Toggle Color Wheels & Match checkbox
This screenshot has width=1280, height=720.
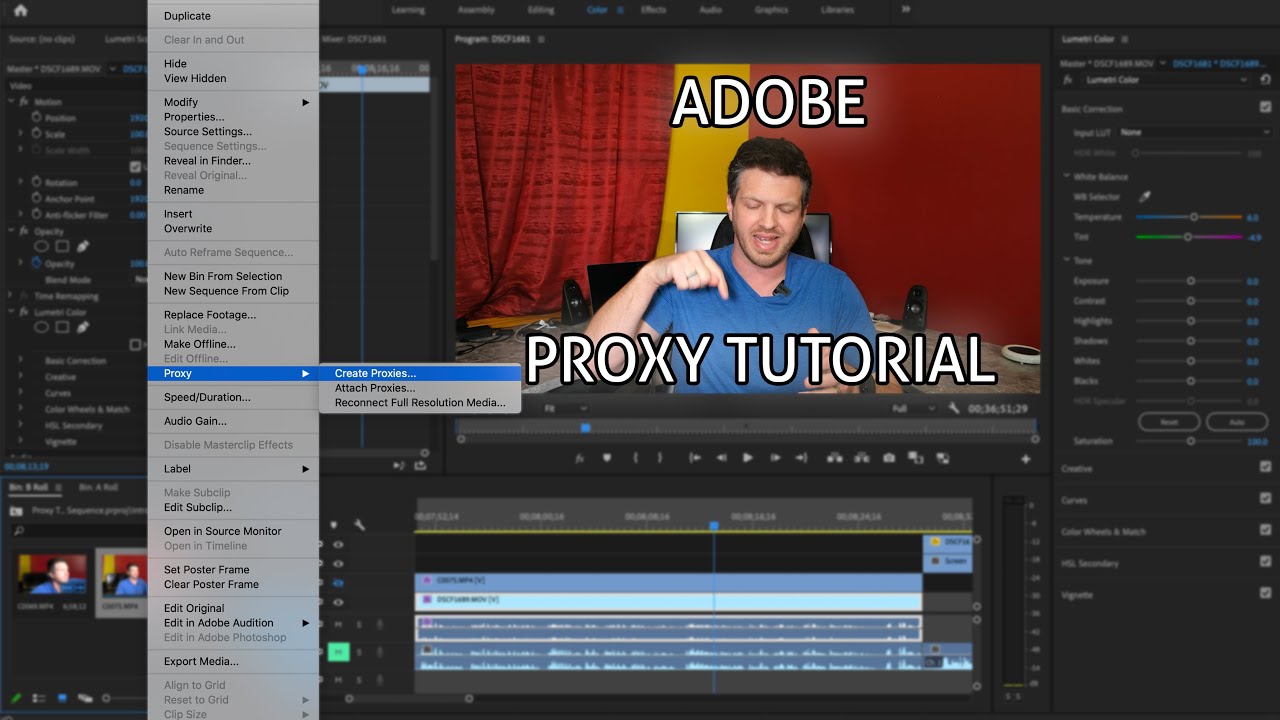(1266, 531)
